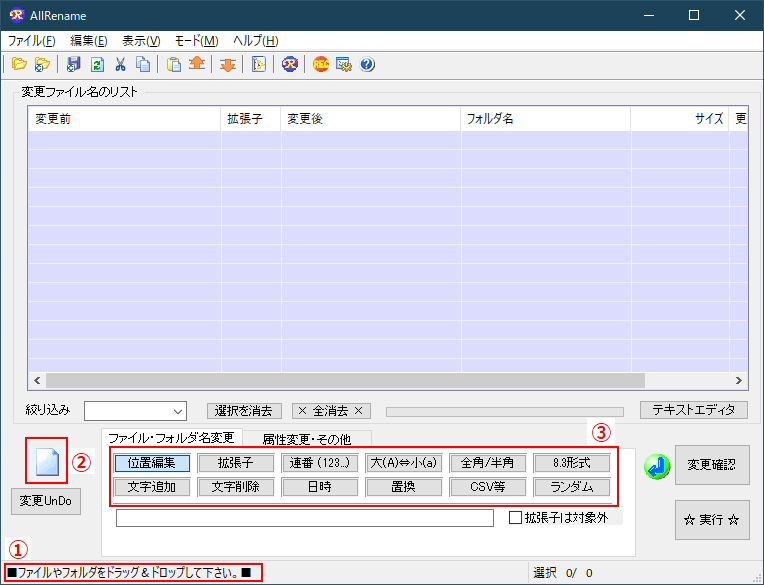
Task: Select the 日時 mode button
Action: click(320, 487)
